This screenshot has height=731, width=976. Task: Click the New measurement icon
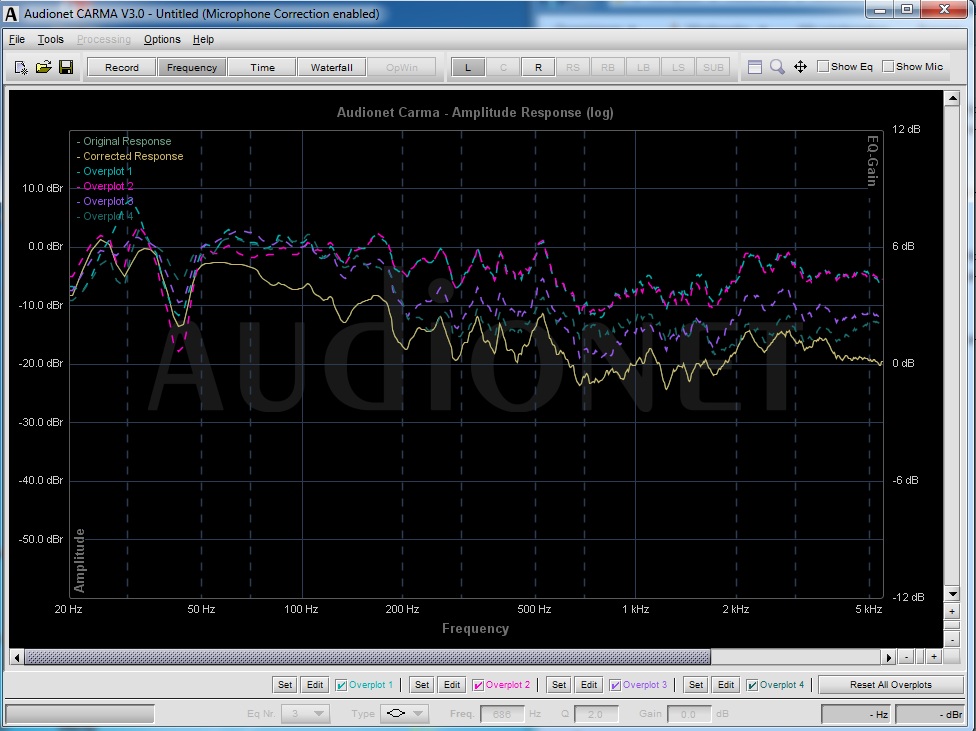[21, 68]
